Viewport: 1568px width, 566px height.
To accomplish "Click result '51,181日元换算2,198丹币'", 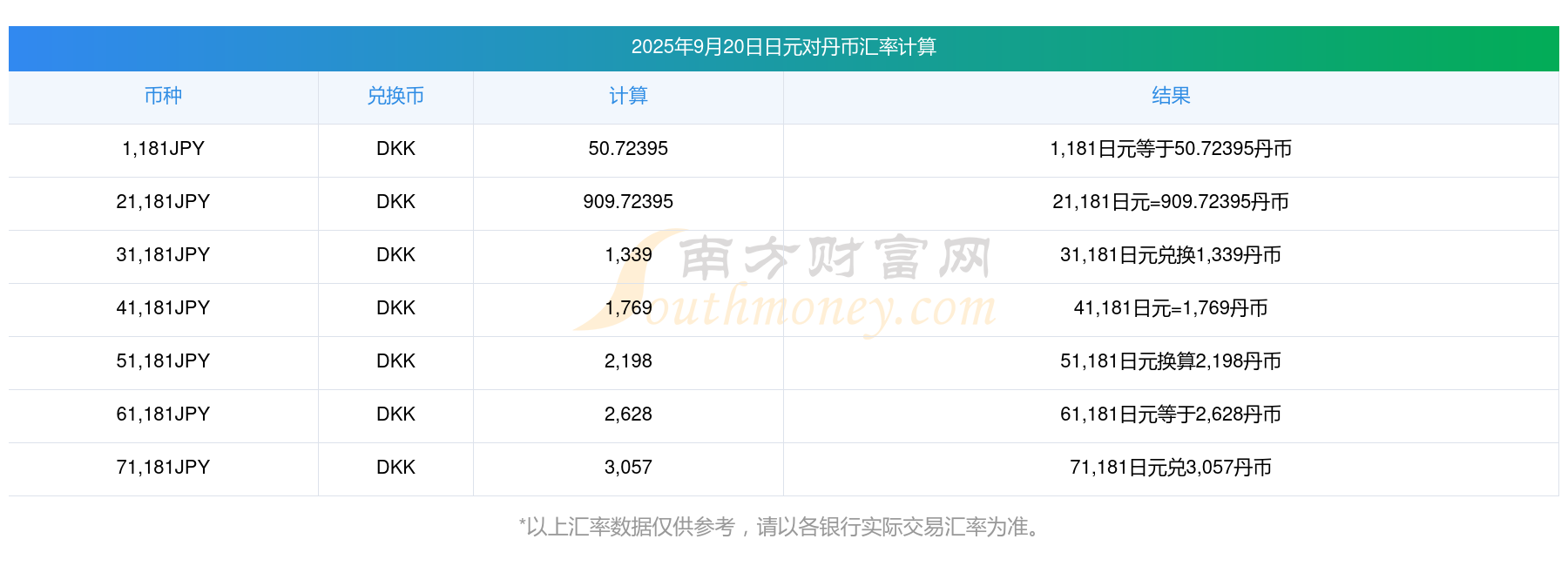I will click(x=1171, y=361).
